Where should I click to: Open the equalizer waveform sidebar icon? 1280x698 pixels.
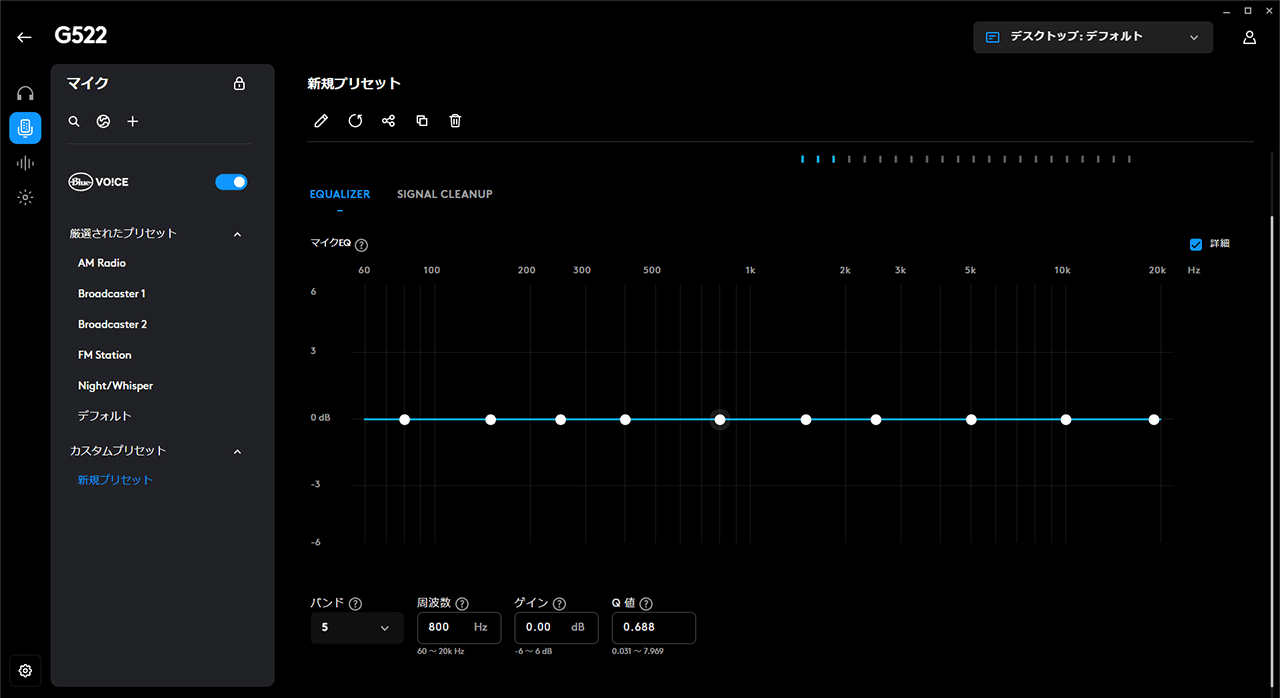[x=25, y=163]
